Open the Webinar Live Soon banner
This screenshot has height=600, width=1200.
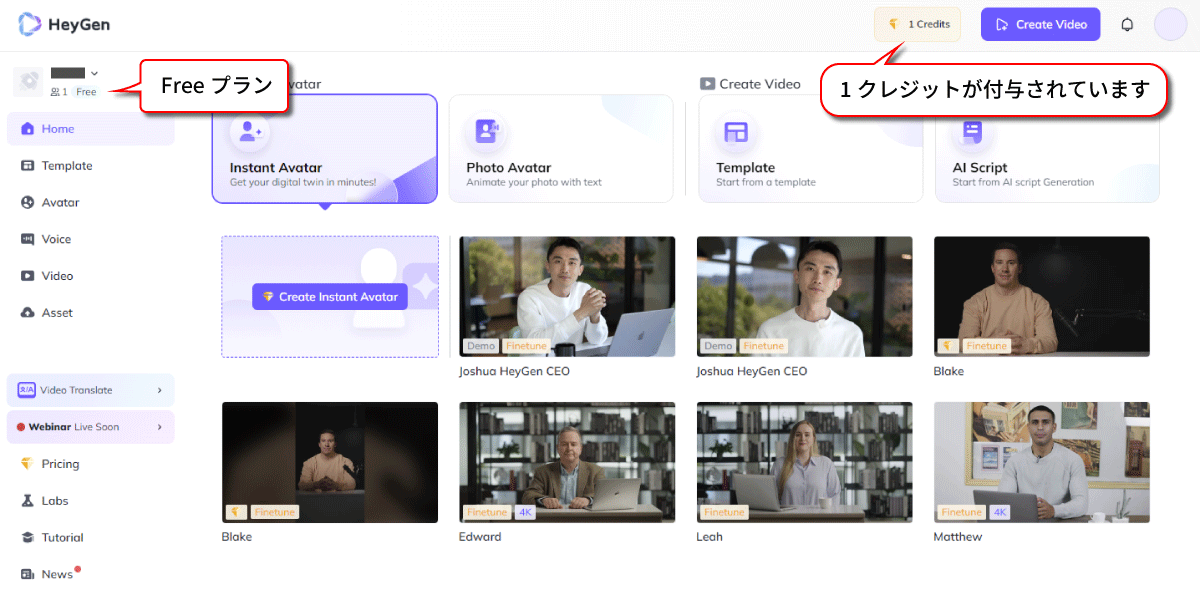point(91,427)
